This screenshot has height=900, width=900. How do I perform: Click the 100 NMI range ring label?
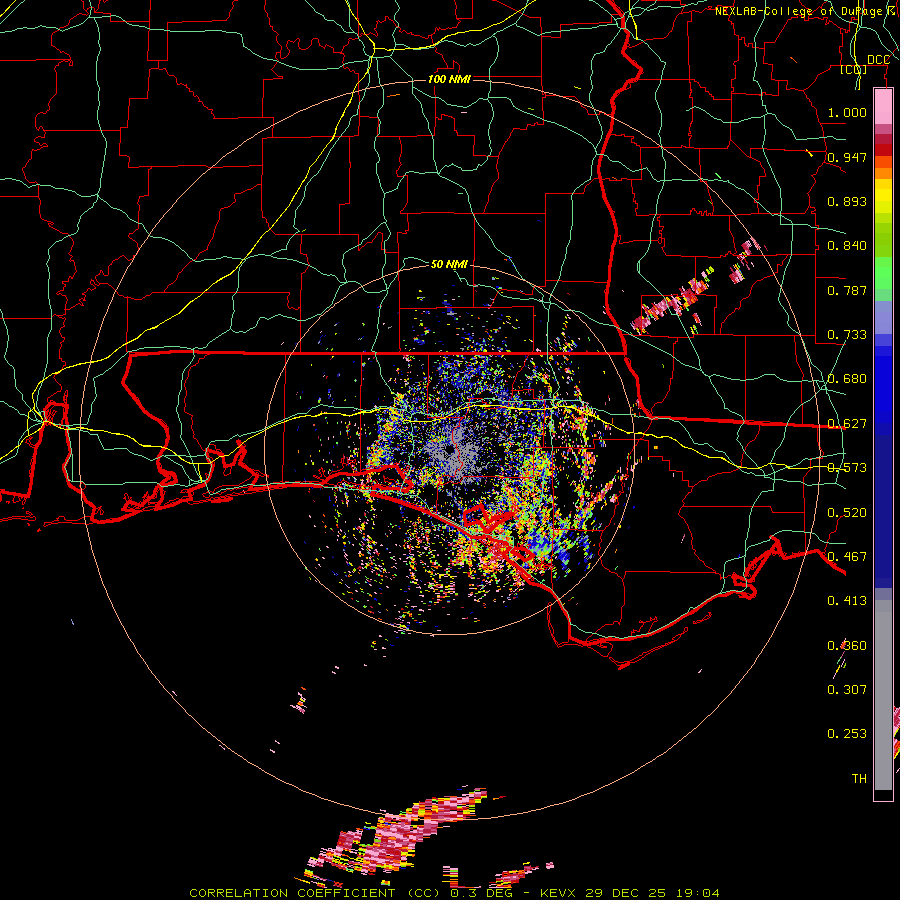(x=449, y=79)
